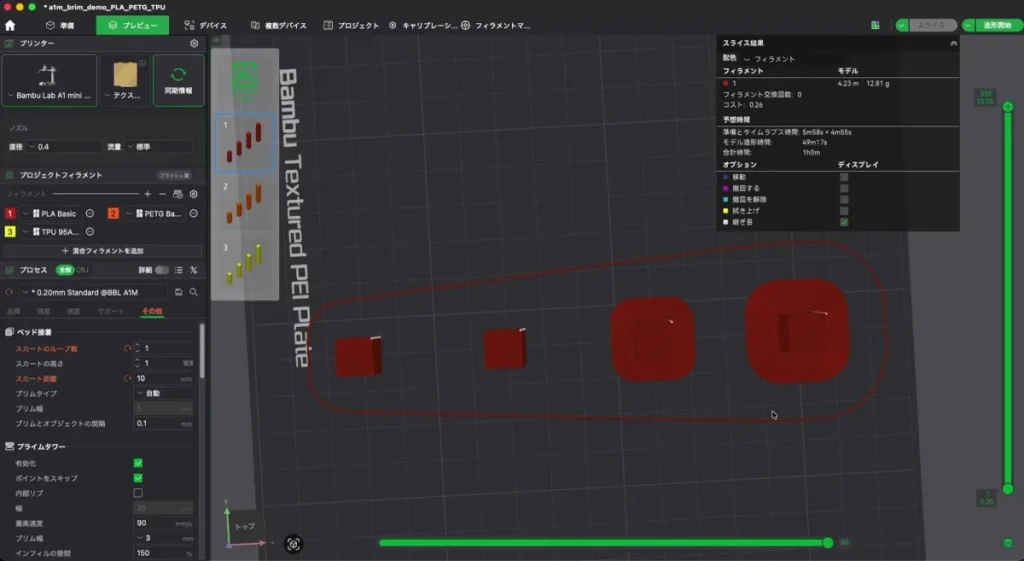Image resolution: width=1024 pixels, height=561 pixels.
Task: Uncheck prime tower 有効化 checkbox
Action: tap(138, 463)
